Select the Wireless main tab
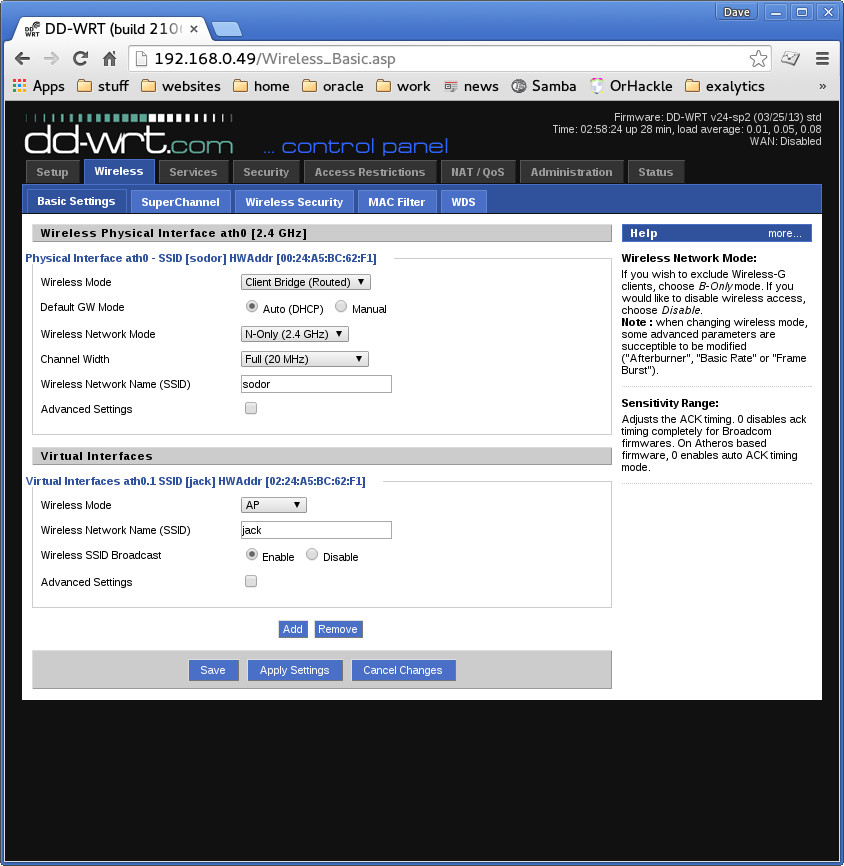Screen dimensions: 844x866 (119, 171)
